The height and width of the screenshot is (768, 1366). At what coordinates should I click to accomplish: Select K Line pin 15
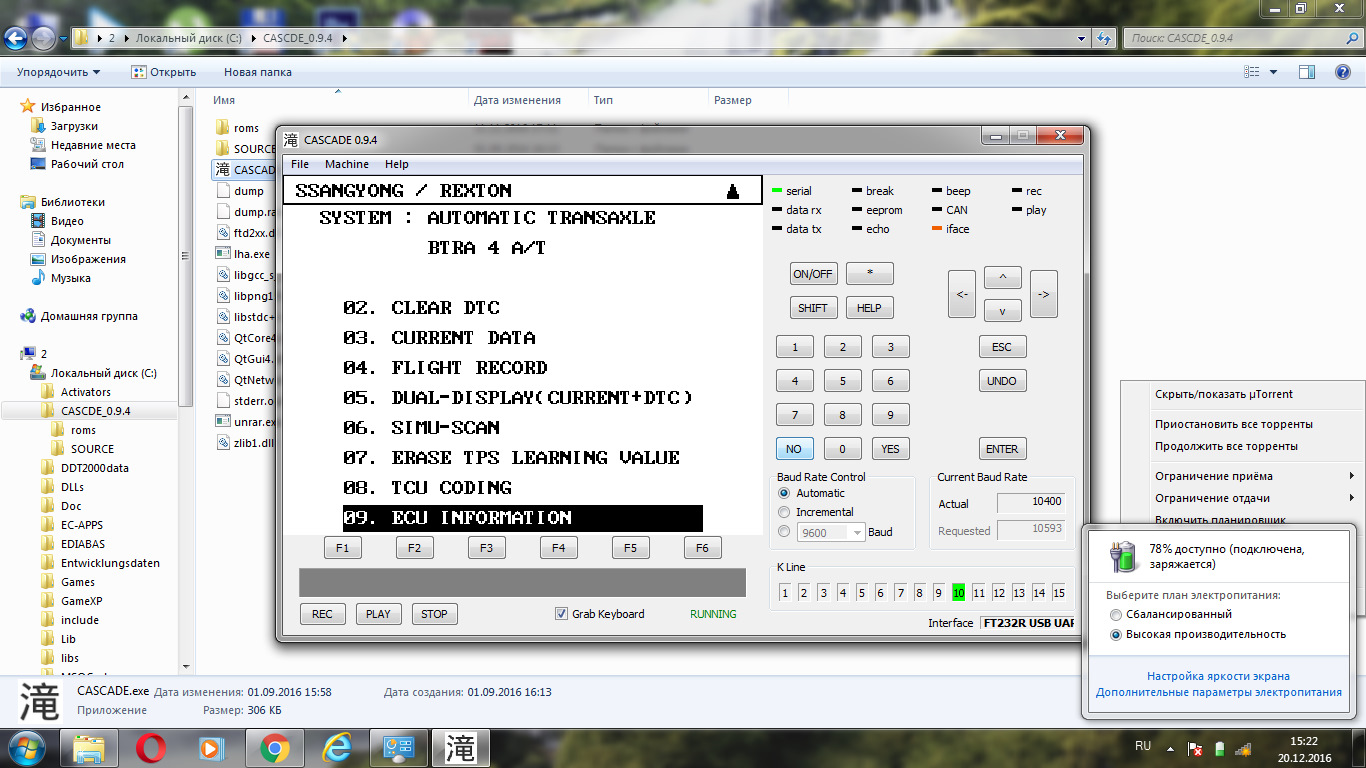pos(1059,593)
